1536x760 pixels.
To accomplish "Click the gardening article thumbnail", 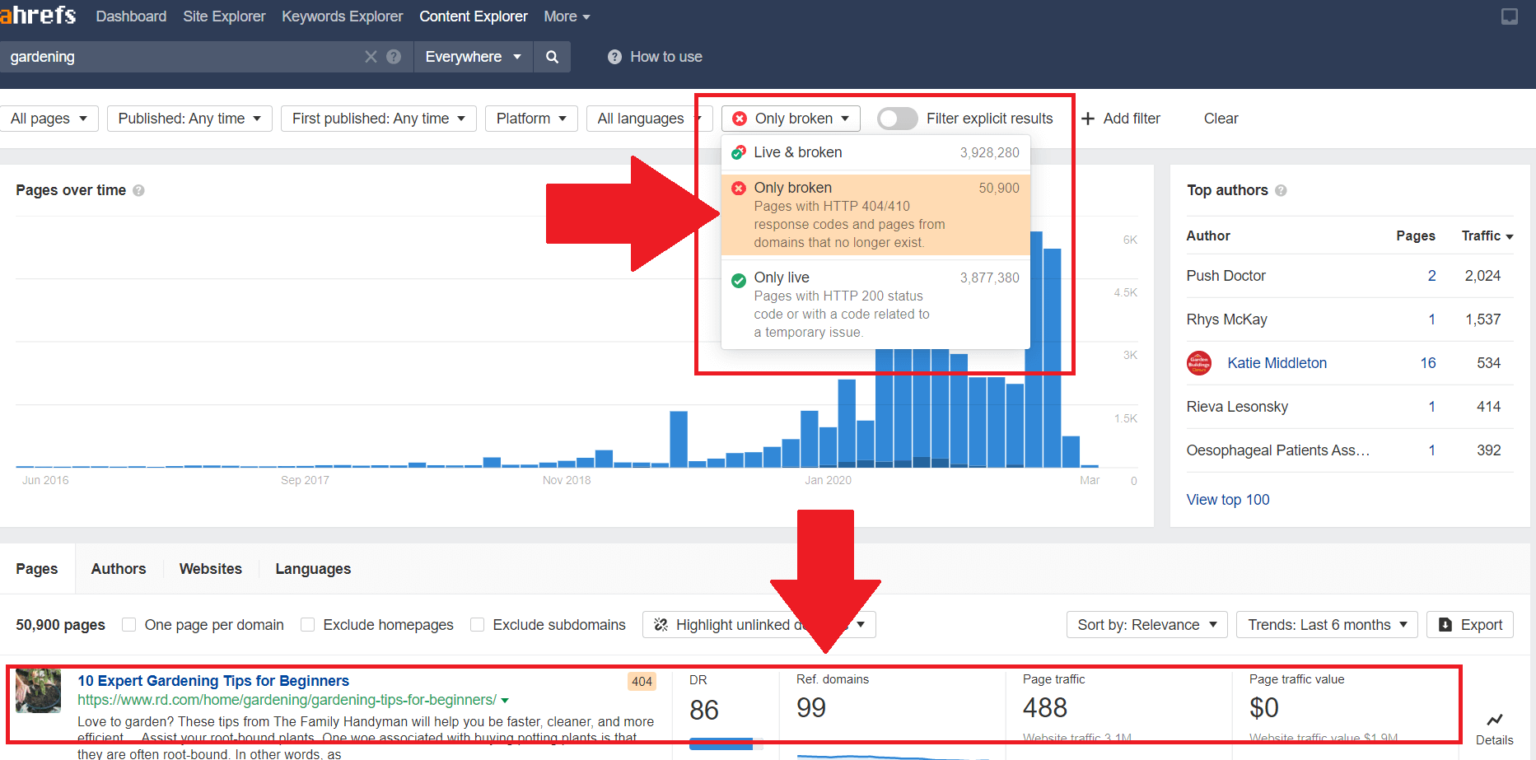I will (x=38, y=690).
